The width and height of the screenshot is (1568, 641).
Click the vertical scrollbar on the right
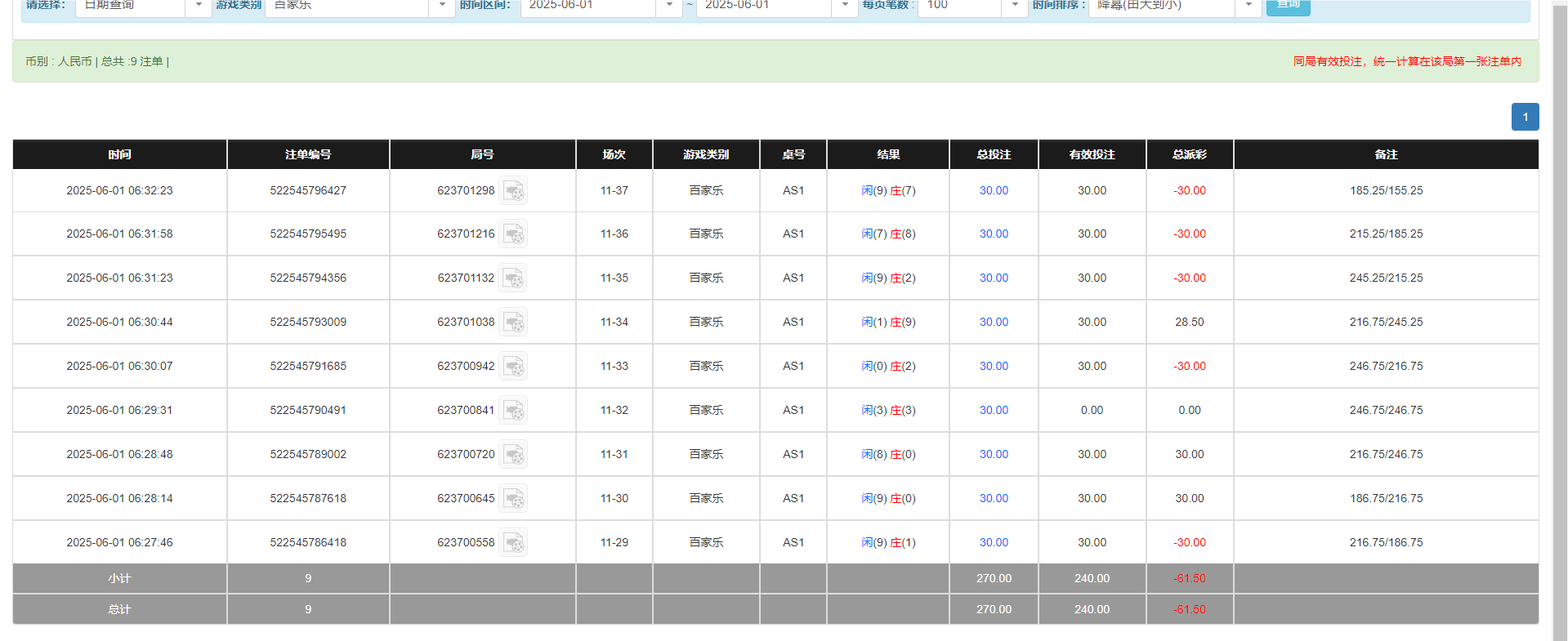click(1559, 327)
